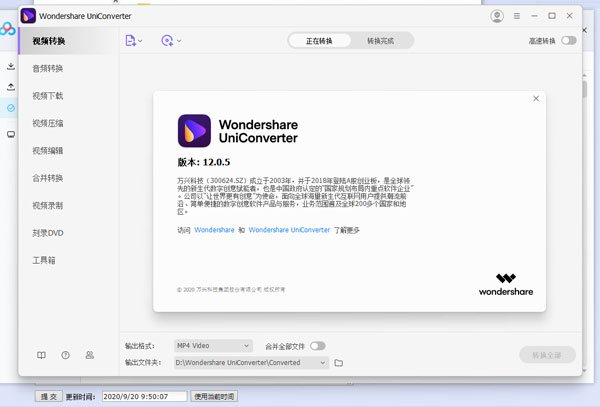Image resolution: width=600 pixels, height=407 pixels.
Task: Open the user account profile icon
Action: (x=498, y=16)
